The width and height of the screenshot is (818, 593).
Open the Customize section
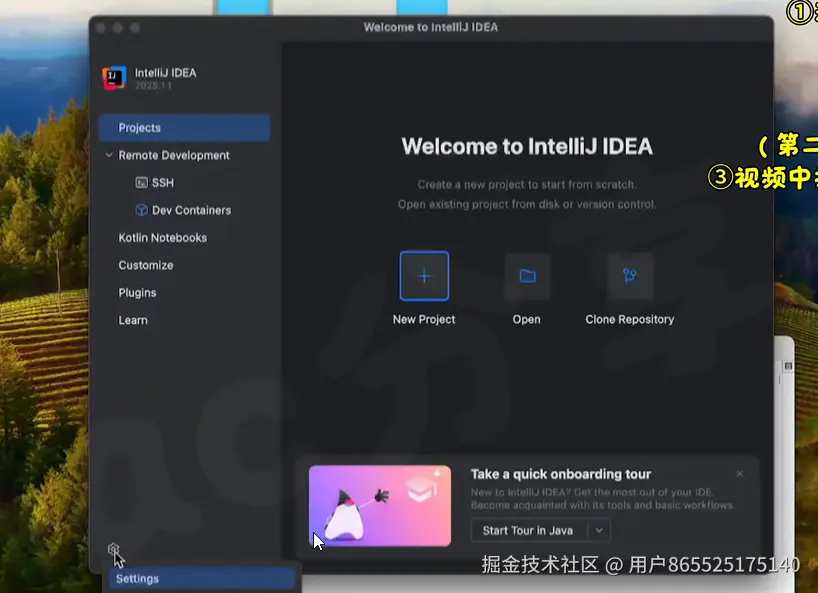coord(146,265)
